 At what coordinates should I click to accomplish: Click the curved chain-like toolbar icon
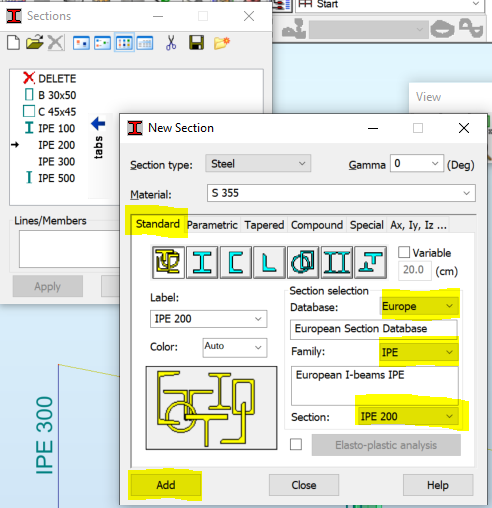[471, 28]
